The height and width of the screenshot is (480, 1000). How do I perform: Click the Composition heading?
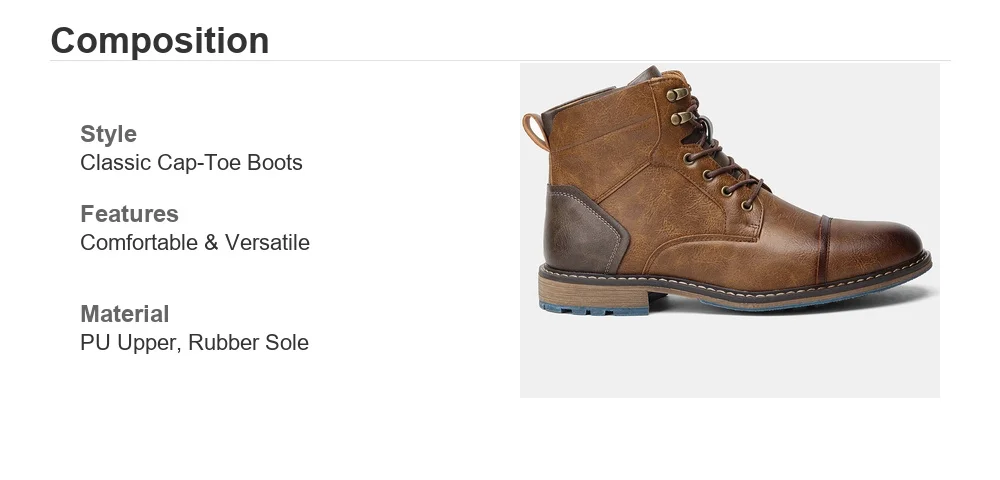pyautogui.click(x=159, y=41)
